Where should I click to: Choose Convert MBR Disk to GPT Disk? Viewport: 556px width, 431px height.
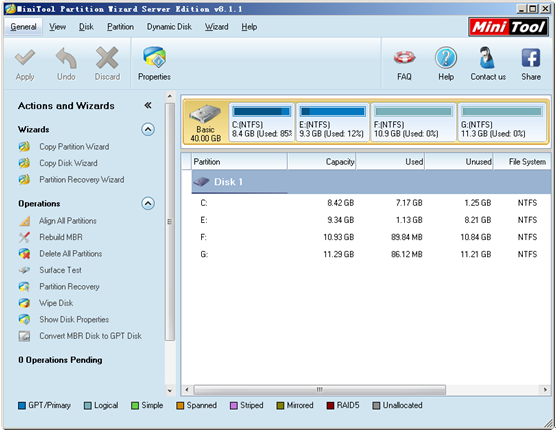(90, 336)
